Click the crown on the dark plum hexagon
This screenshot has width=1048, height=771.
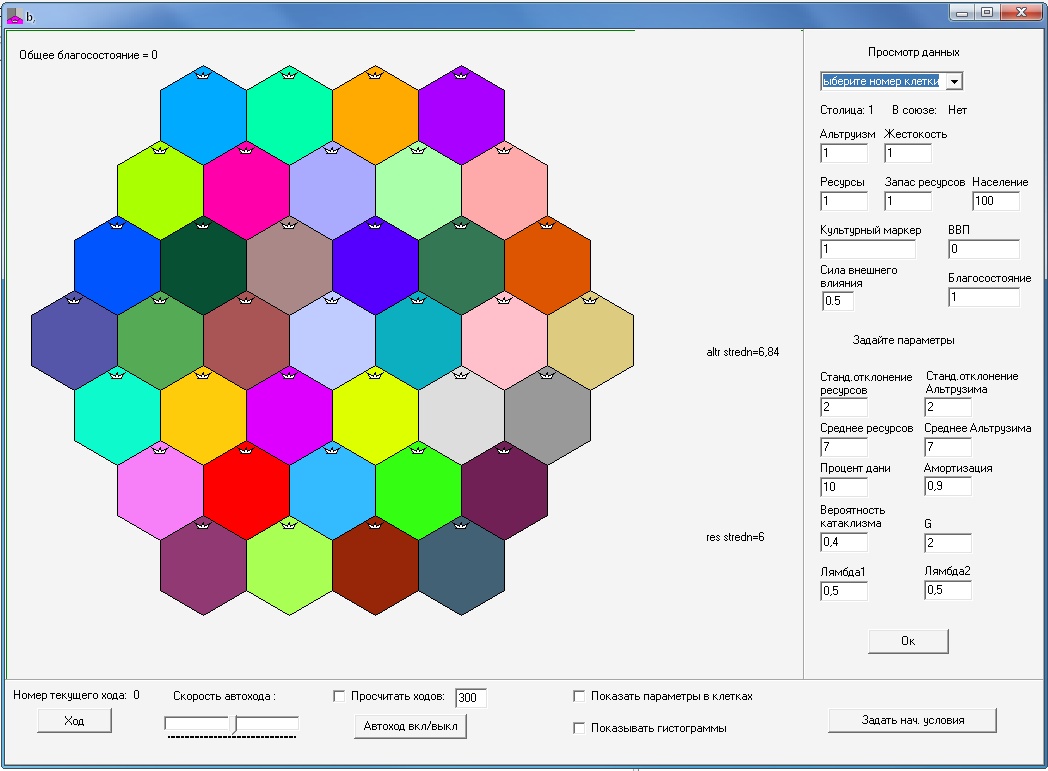click(504, 450)
